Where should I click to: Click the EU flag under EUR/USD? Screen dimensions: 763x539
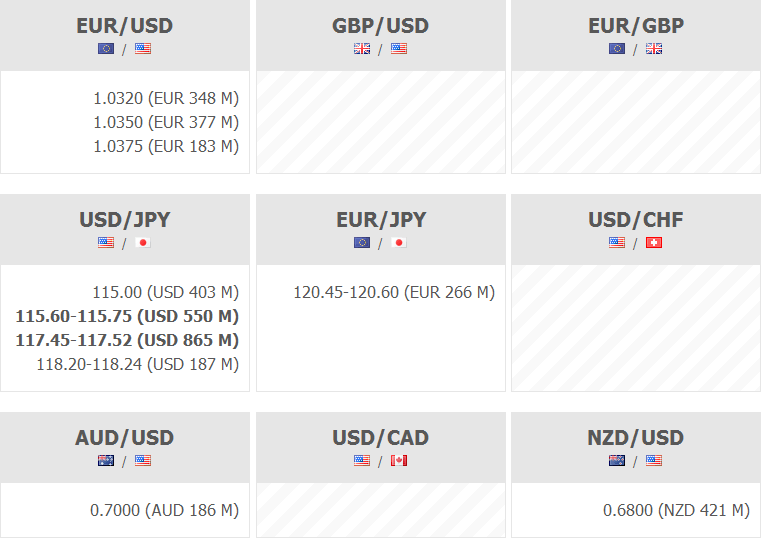[106, 48]
